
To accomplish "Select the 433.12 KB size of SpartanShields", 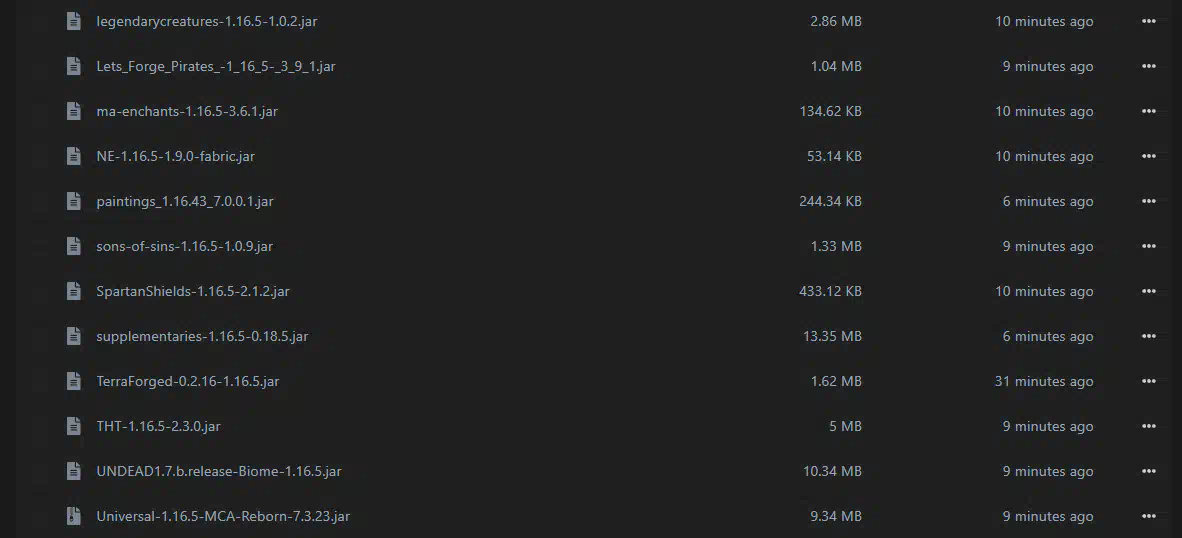I will 830,292.
